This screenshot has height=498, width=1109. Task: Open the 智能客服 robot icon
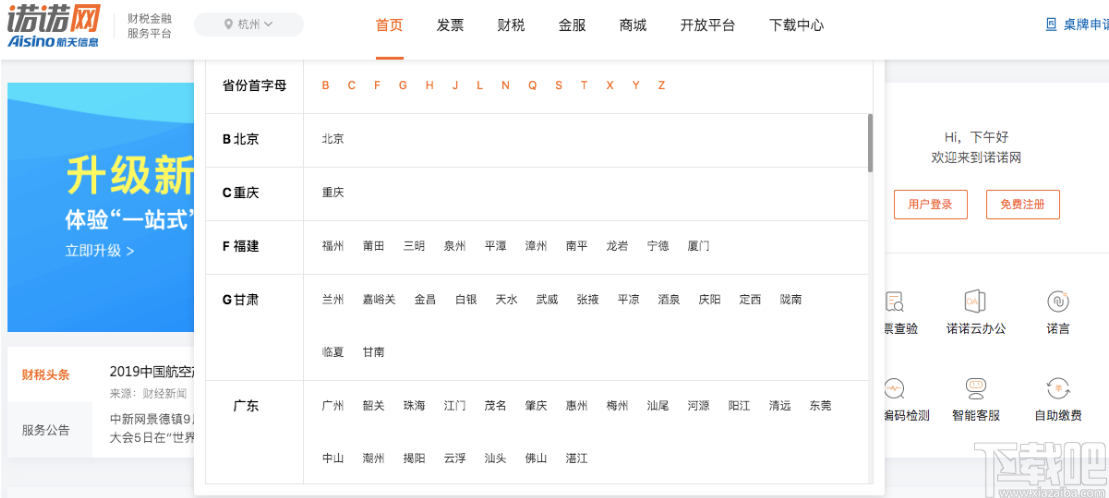pos(976,389)
